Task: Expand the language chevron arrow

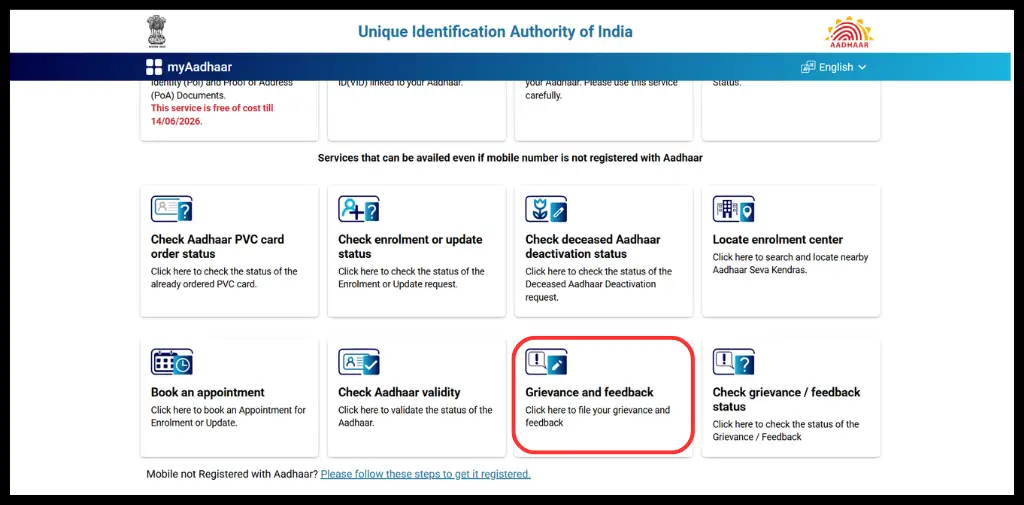Action: coord(862,67)
